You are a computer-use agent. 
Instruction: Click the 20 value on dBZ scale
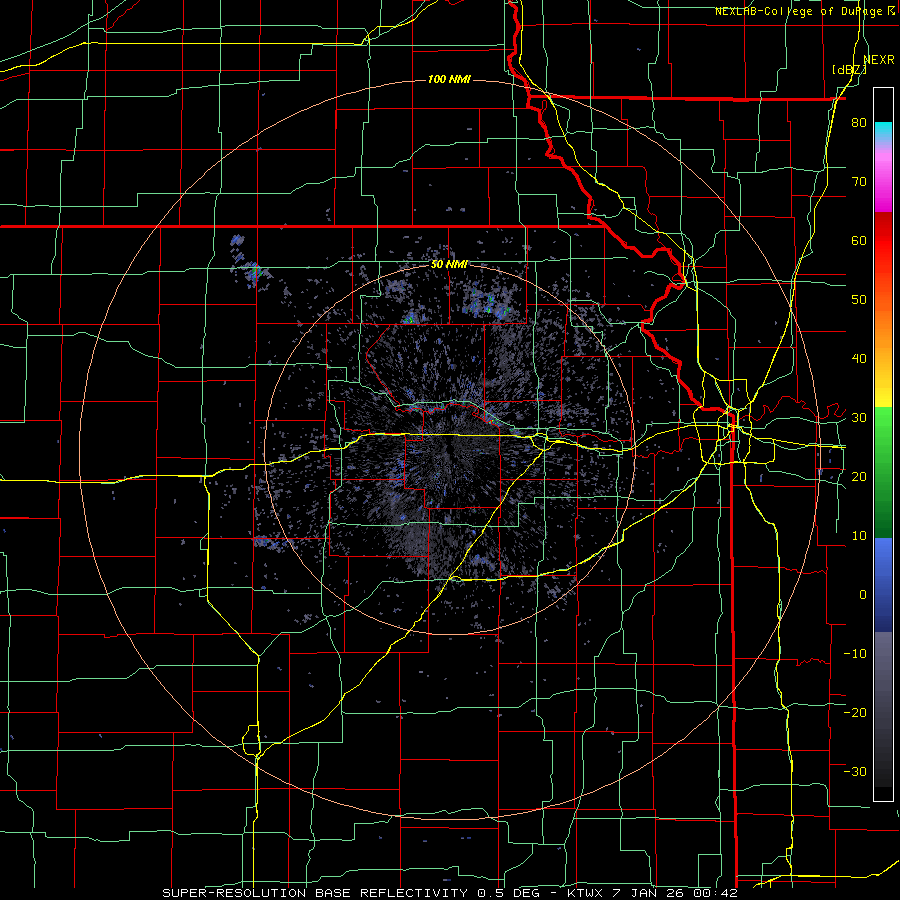pyautogui.click(x=859, y=476)
